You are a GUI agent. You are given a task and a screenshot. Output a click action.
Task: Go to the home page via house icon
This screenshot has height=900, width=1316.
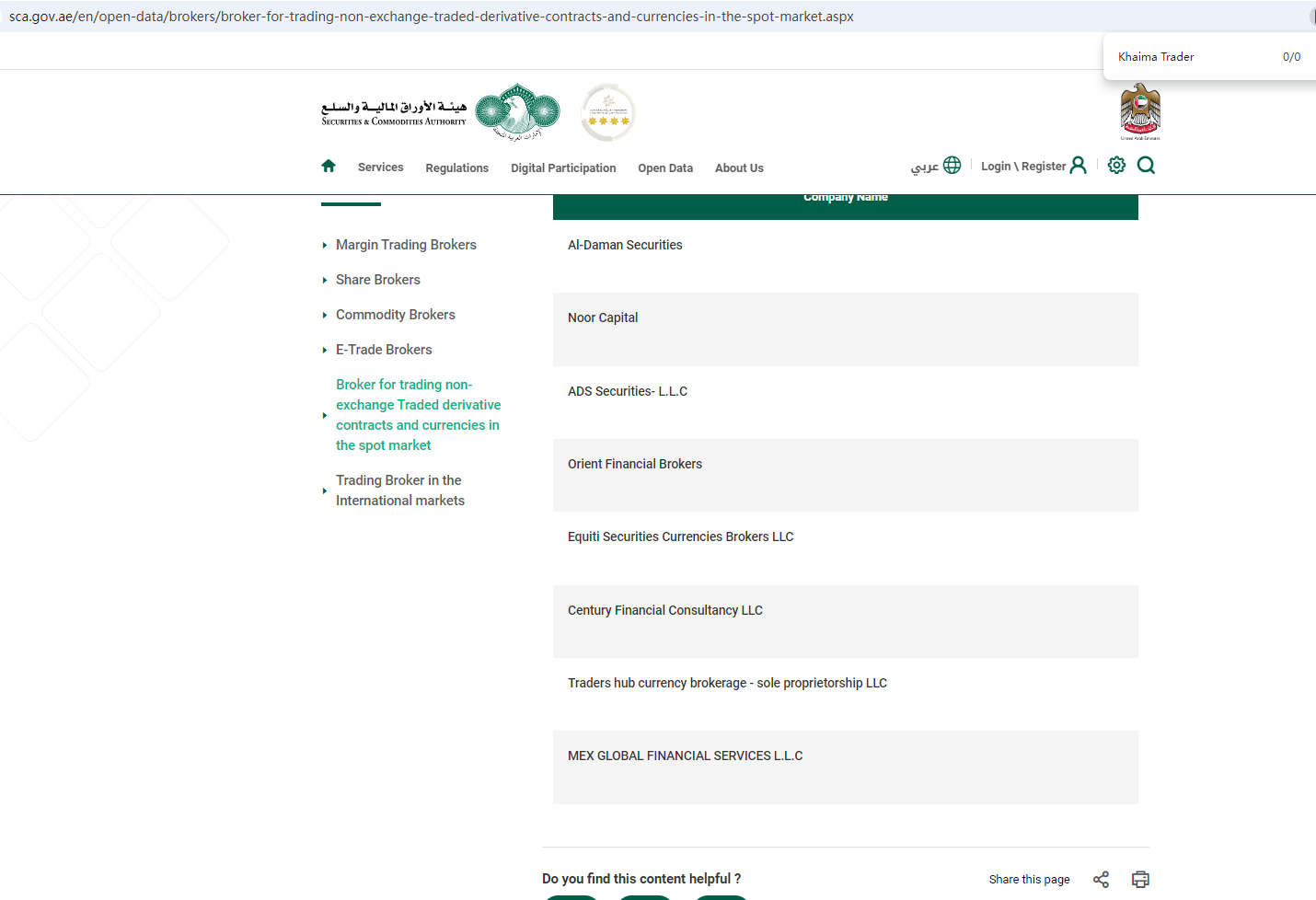click(329, 166)
